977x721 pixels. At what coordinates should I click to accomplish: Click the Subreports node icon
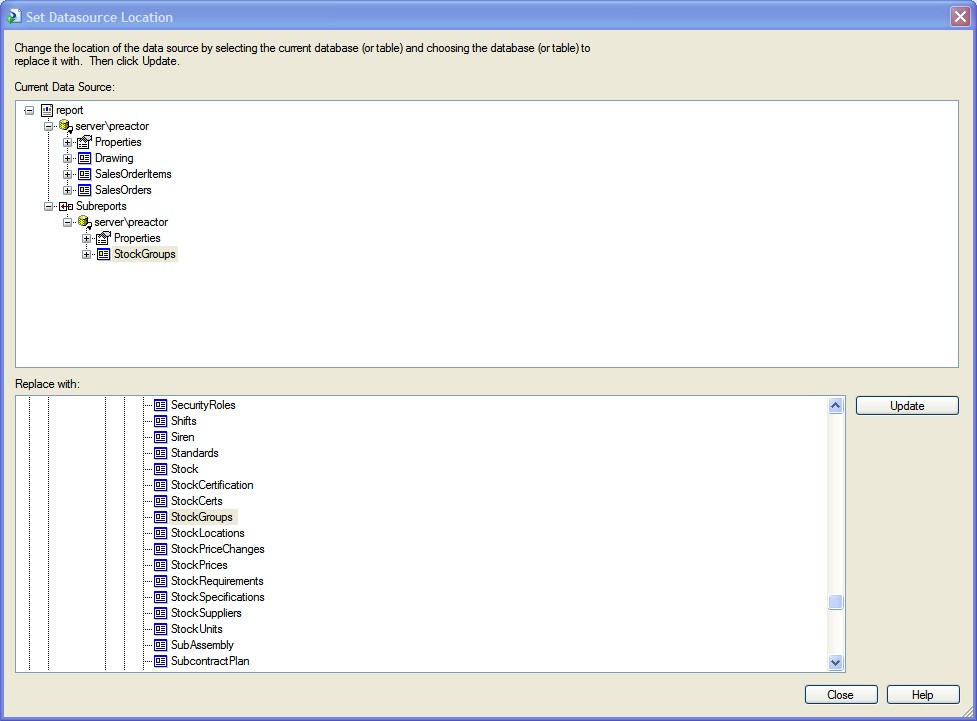click(66, 206)
